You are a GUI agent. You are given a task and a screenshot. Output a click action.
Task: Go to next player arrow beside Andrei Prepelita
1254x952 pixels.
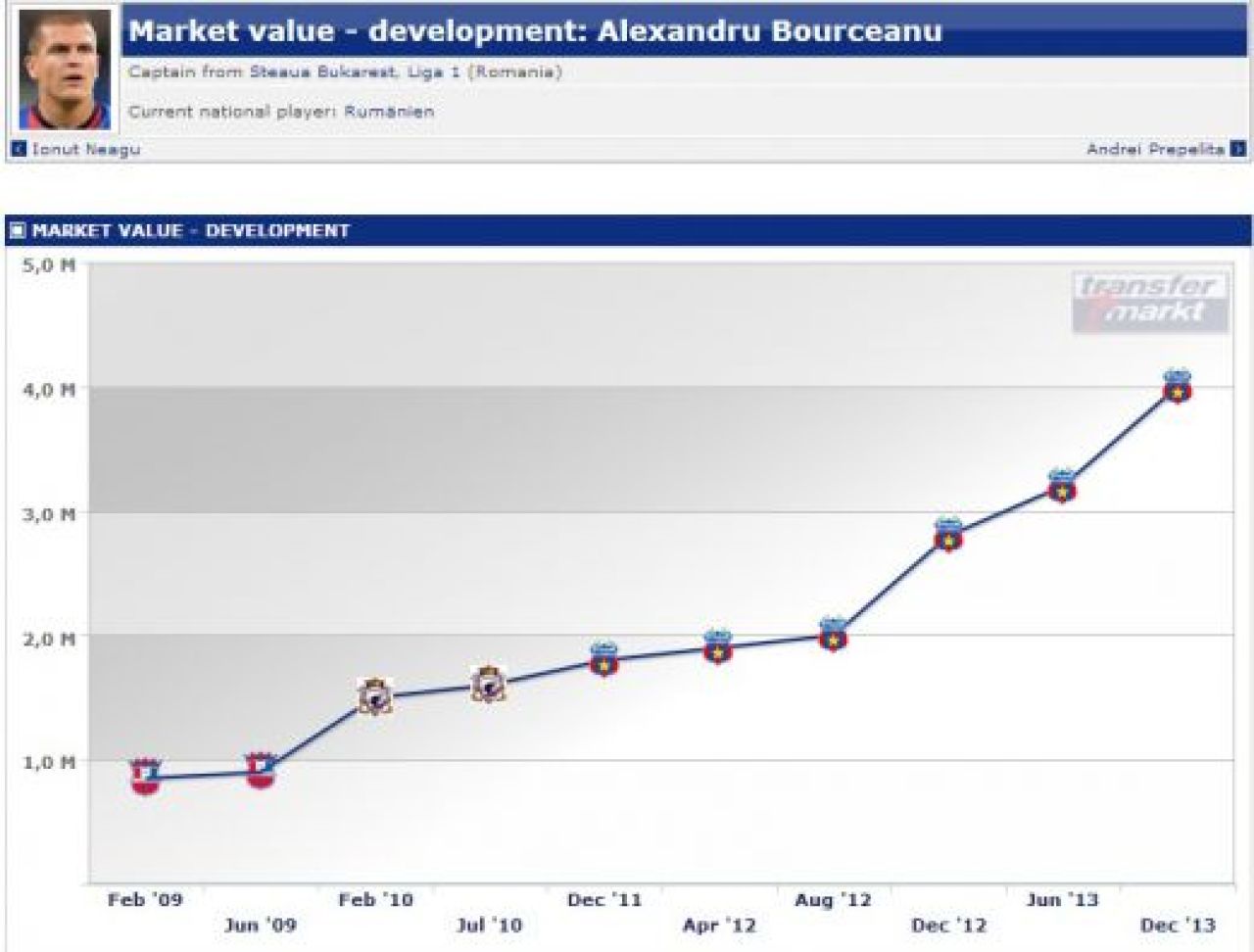click(1238, 150)
